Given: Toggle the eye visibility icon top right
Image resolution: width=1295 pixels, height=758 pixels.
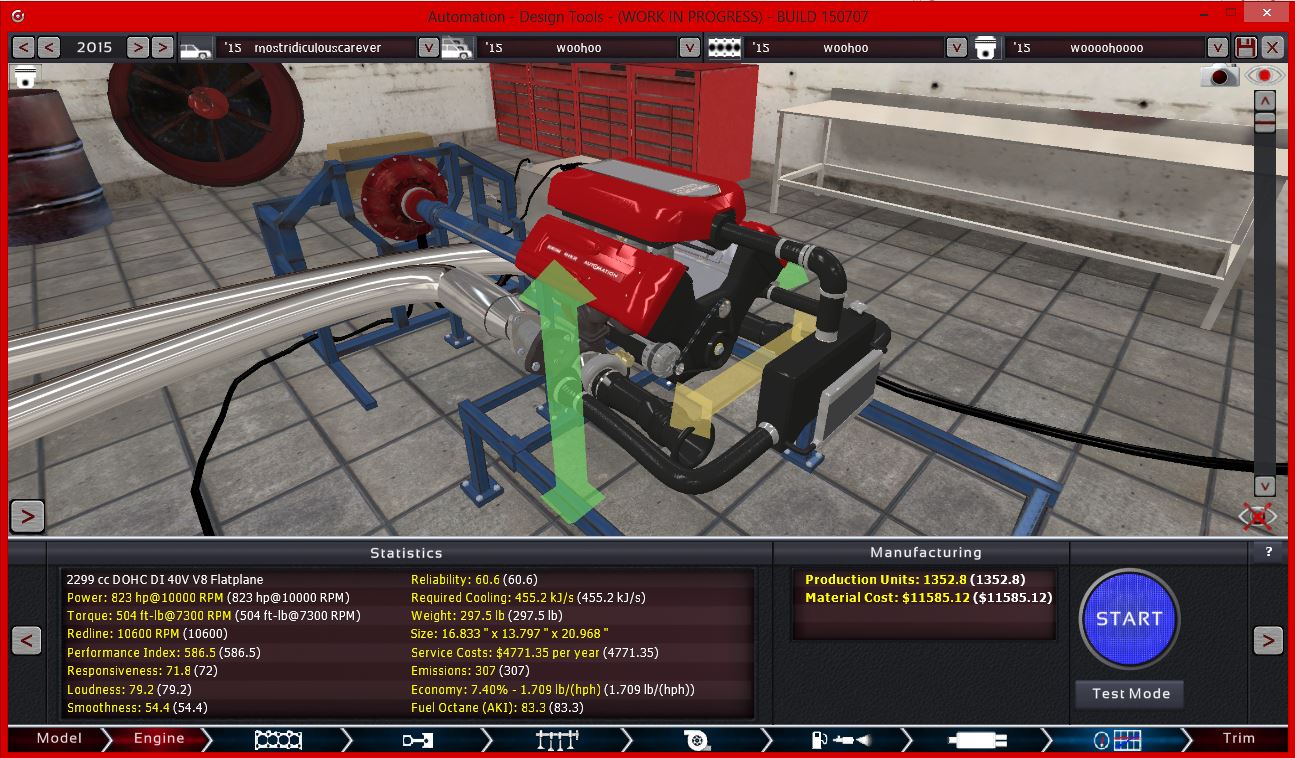Looking at the screenshot, I should point(1263,75).
